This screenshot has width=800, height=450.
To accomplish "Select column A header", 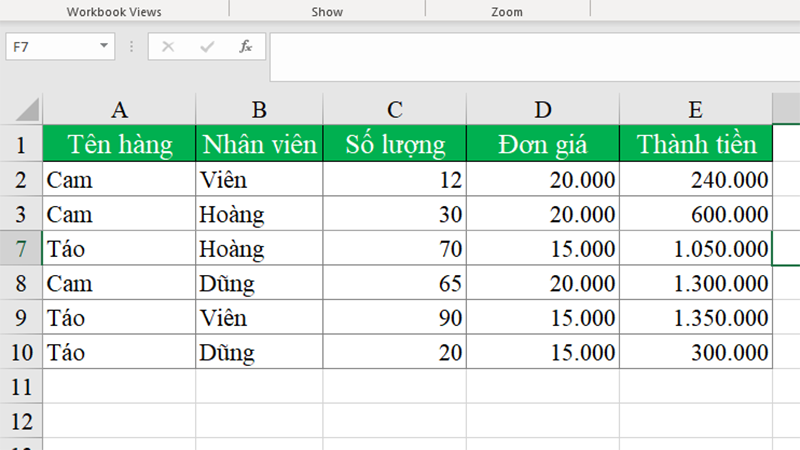I will point(119,109).
